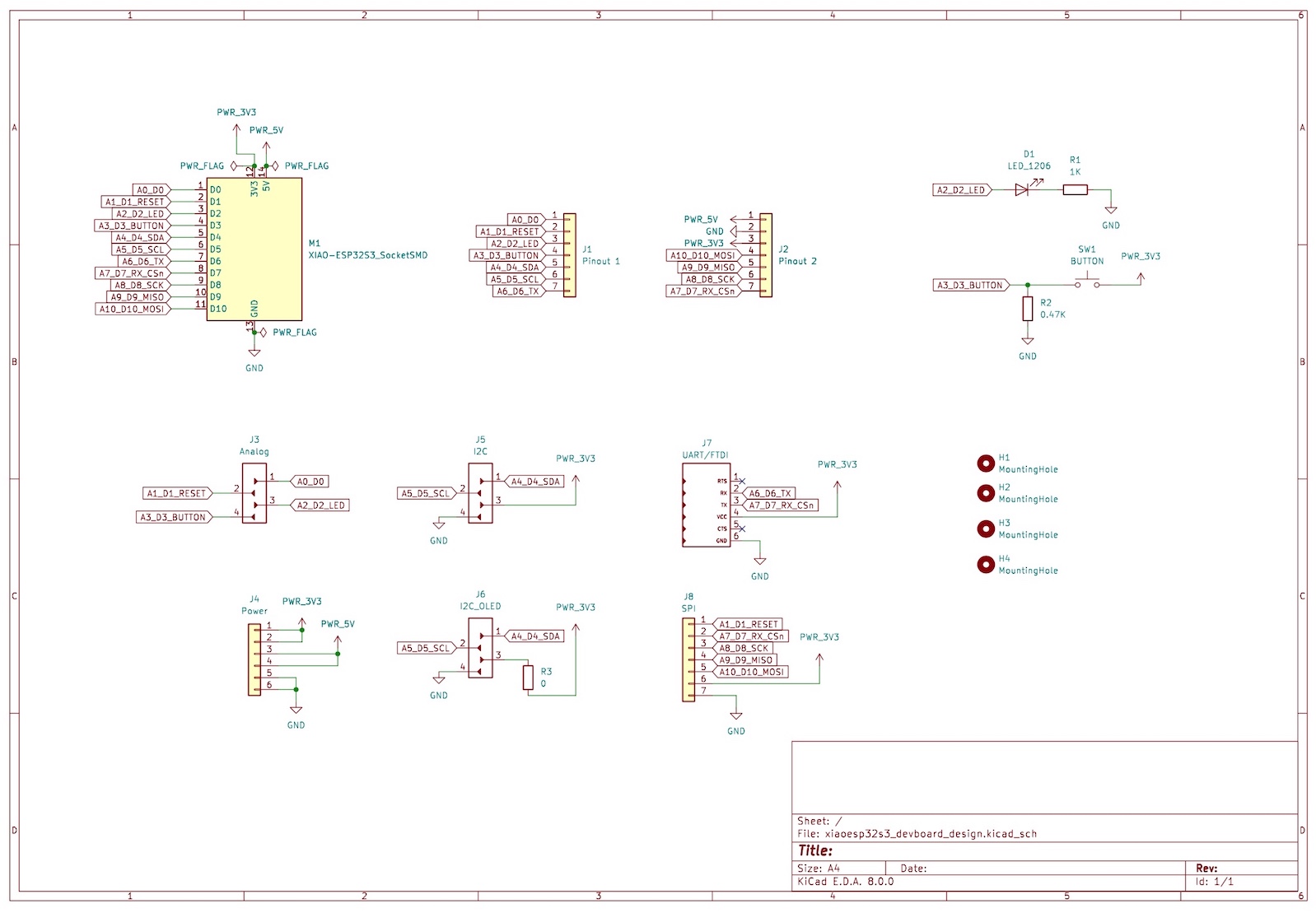The height and width of the screenshot is (913, 1316).
Task: Select the M1 XIAO-ESP32S3 module symbol body
Action: [254, 249]
